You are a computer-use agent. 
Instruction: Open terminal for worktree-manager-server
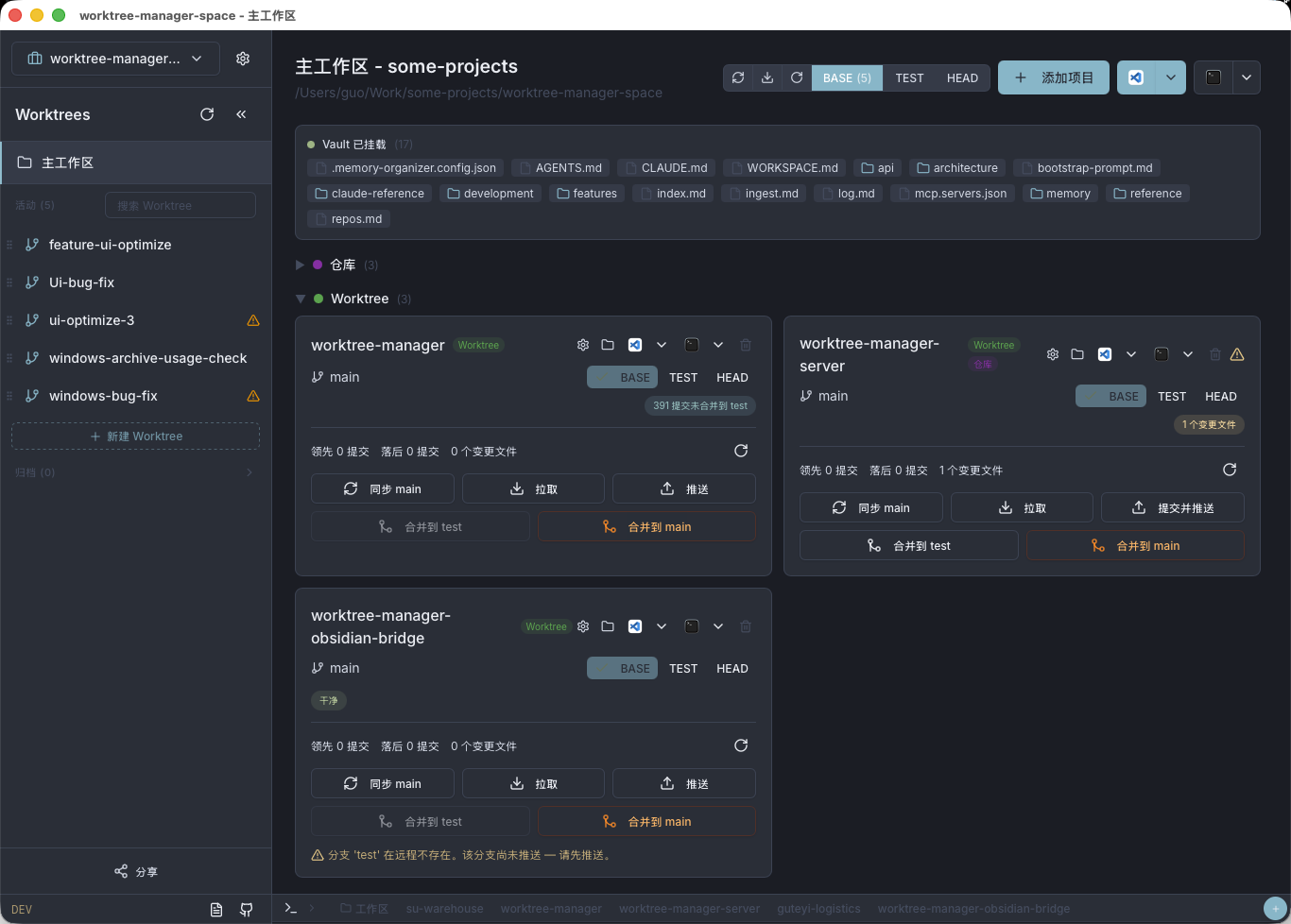pyautogui.click(x=1162, y=354)
